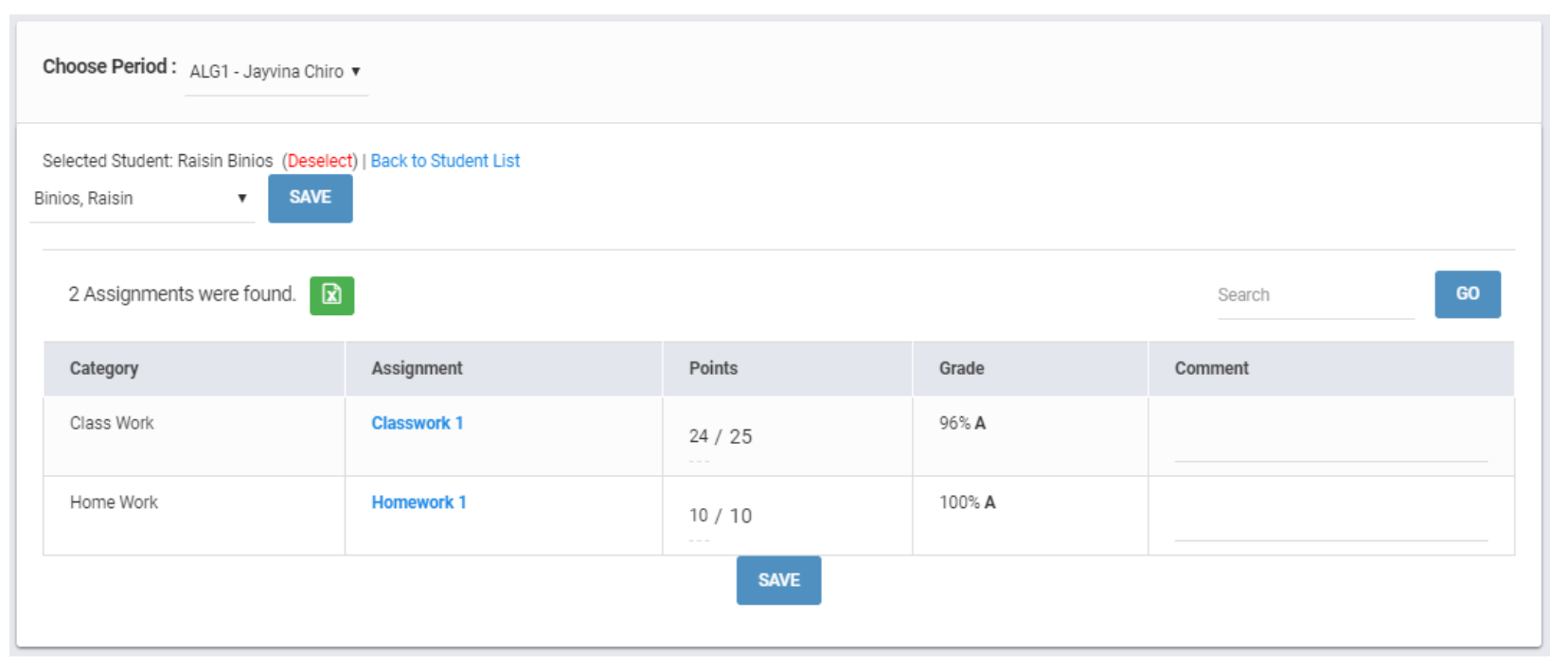Click the Homework 1 comment field
Screen dimensions: 1568x670
1330,526
